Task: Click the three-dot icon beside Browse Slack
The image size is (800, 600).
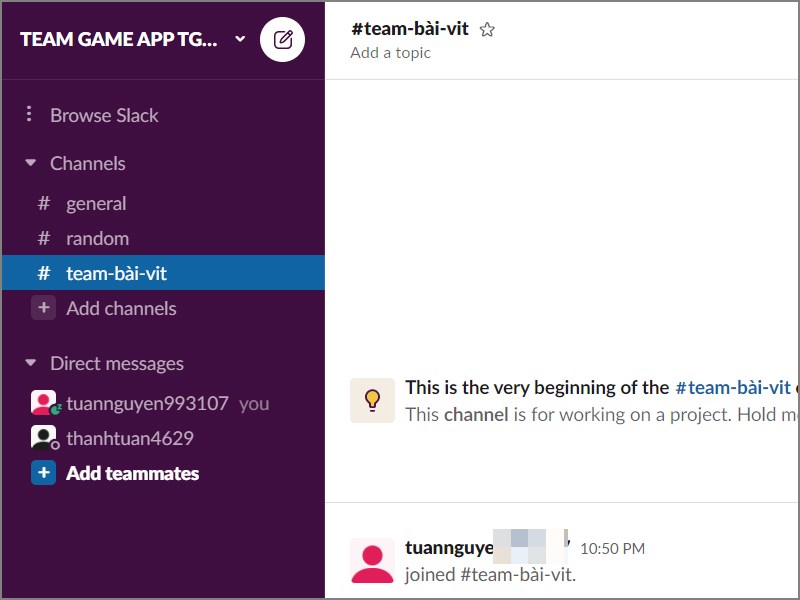Action: (29, 114)
